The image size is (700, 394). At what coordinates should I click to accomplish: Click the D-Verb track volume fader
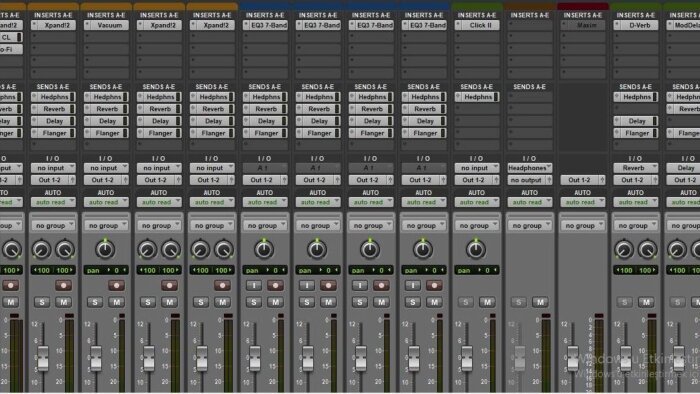(625, 358)
